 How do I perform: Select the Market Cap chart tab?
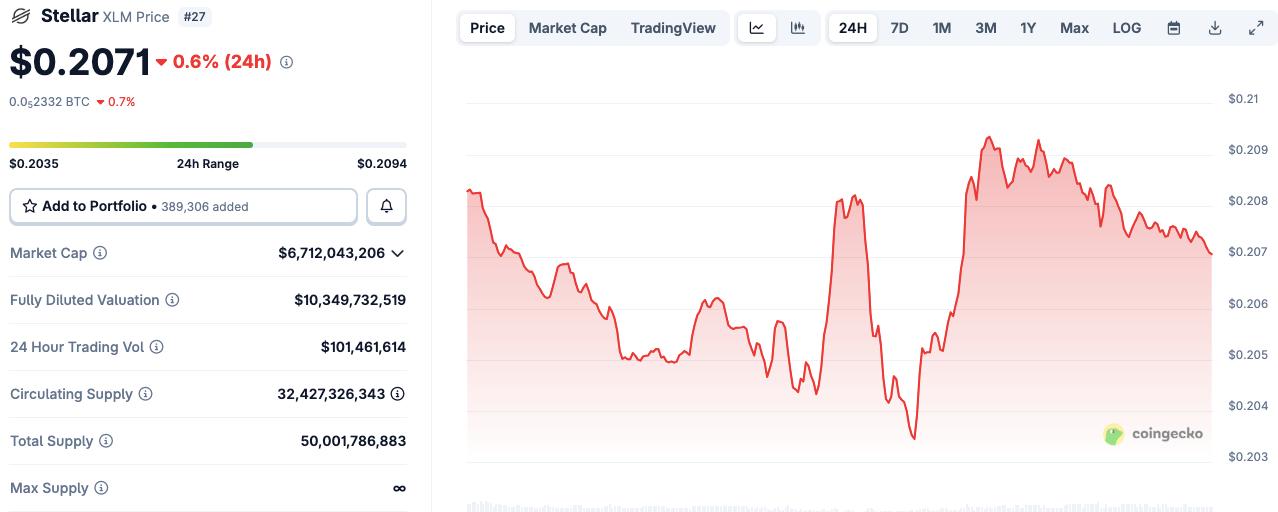tap(567, 28)
